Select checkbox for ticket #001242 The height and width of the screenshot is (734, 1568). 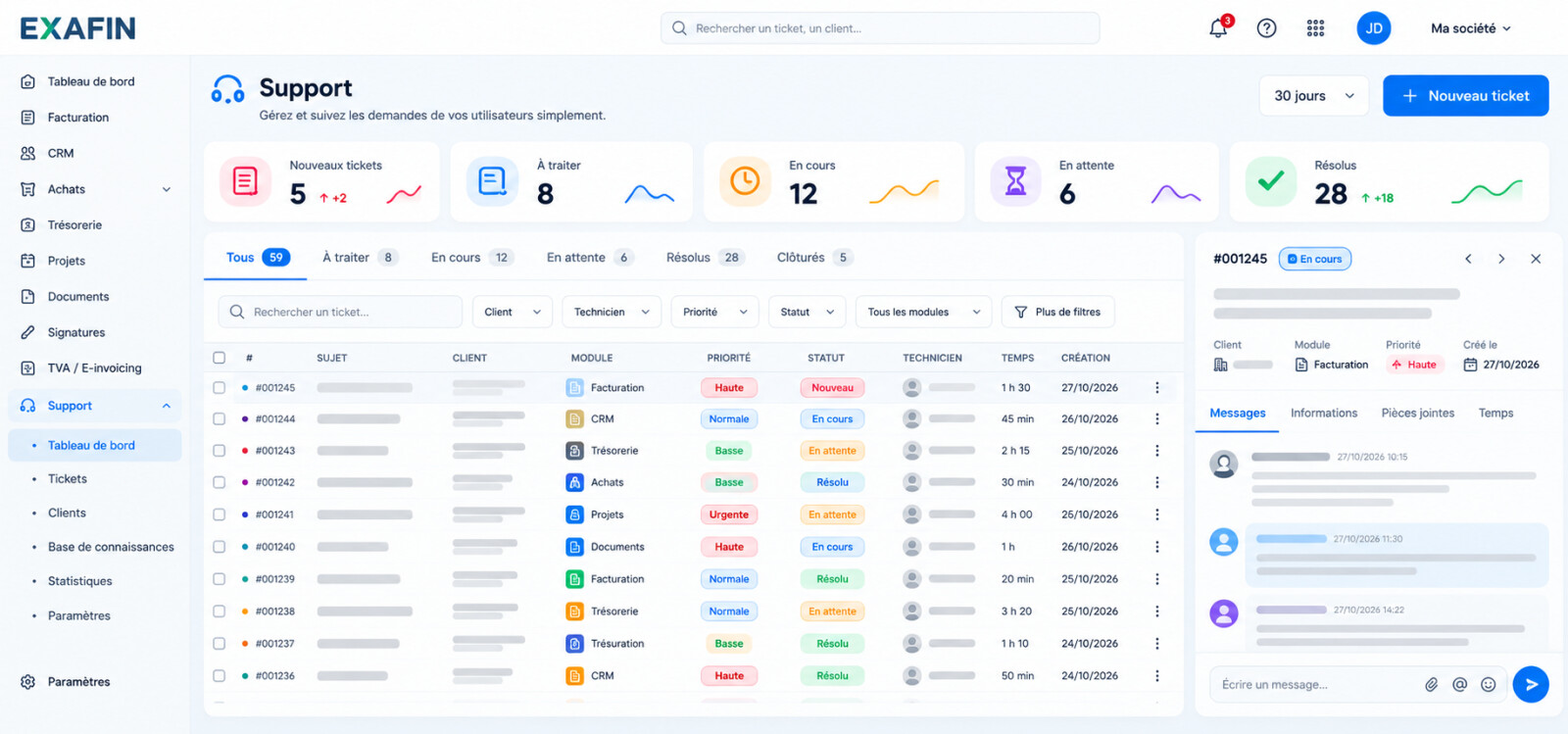point(220,482)
